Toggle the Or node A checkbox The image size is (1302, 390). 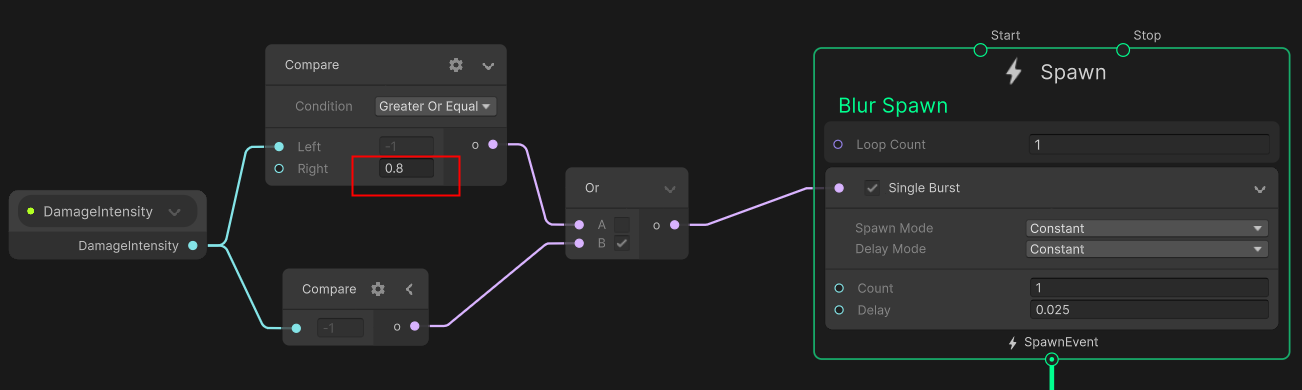(x=622, y=225)
